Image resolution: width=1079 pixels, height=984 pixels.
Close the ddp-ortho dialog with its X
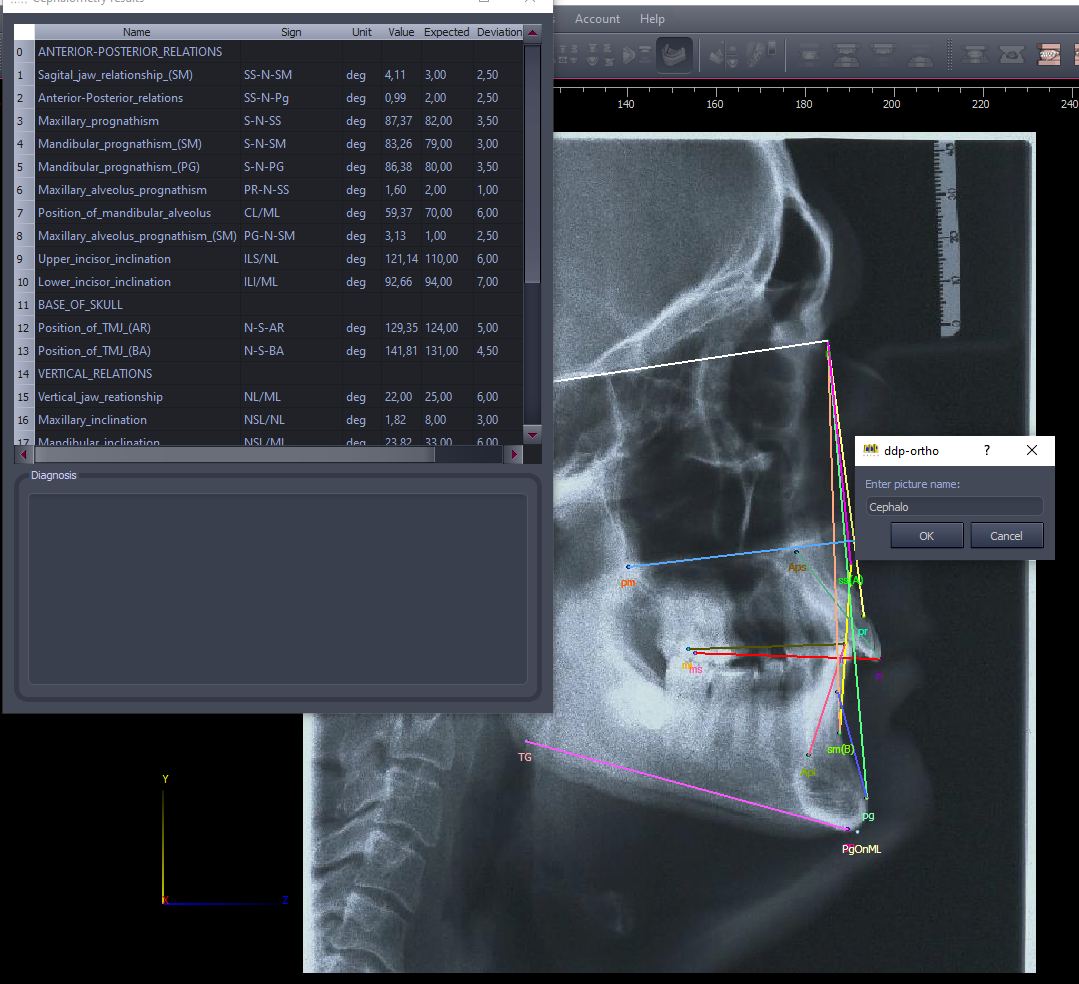pos(1032,451)
